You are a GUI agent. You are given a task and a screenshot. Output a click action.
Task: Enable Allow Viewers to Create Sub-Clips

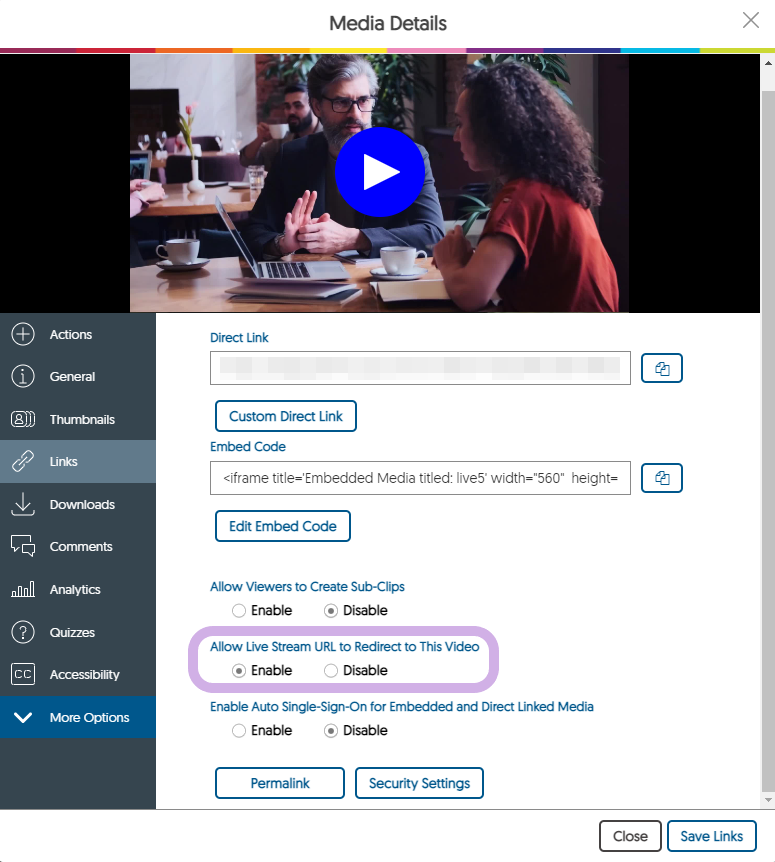tap(238, 611)
